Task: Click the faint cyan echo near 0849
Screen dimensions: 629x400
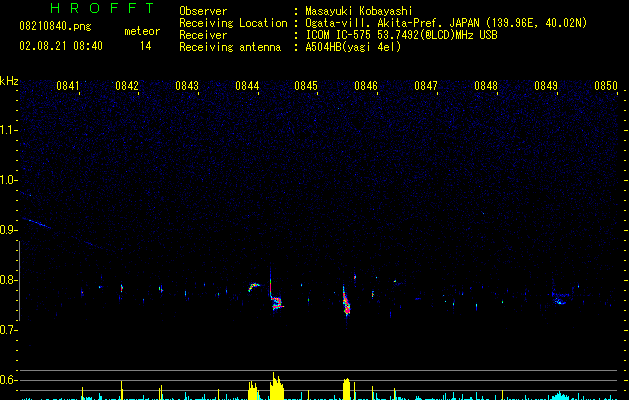Action: pos(560,299)
